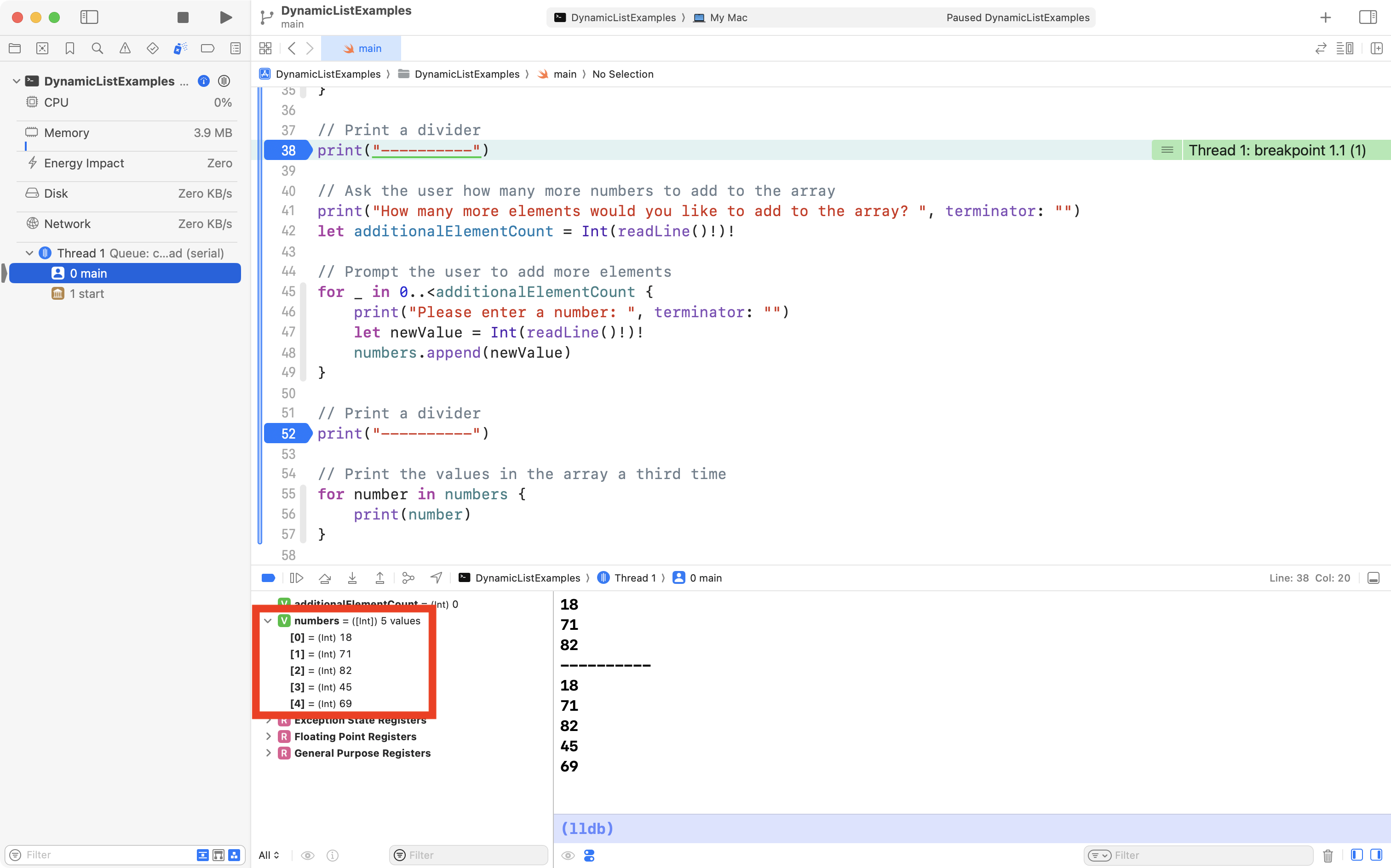Click the Step Over icon in debug bar
The height and width of the screenshot is (868, 1391).
324,577
